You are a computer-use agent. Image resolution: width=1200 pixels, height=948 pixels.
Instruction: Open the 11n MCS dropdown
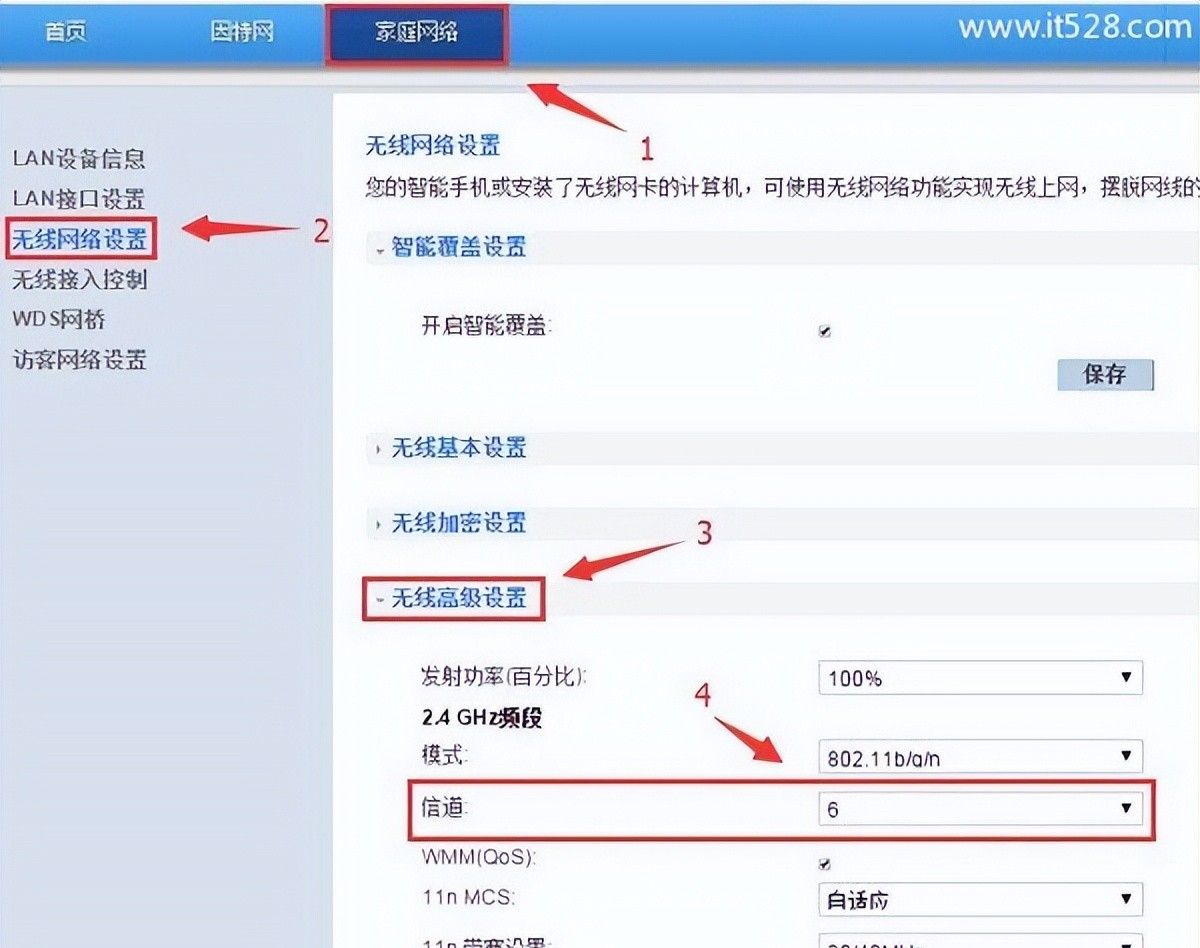tap(980, 900)
